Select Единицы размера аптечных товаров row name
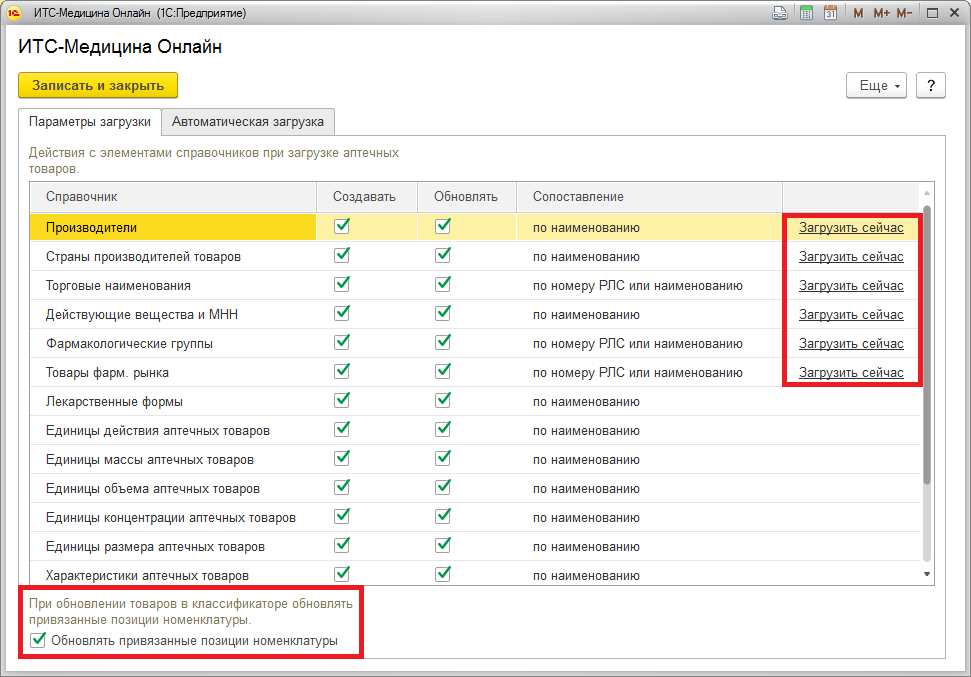 coord(155,547)
